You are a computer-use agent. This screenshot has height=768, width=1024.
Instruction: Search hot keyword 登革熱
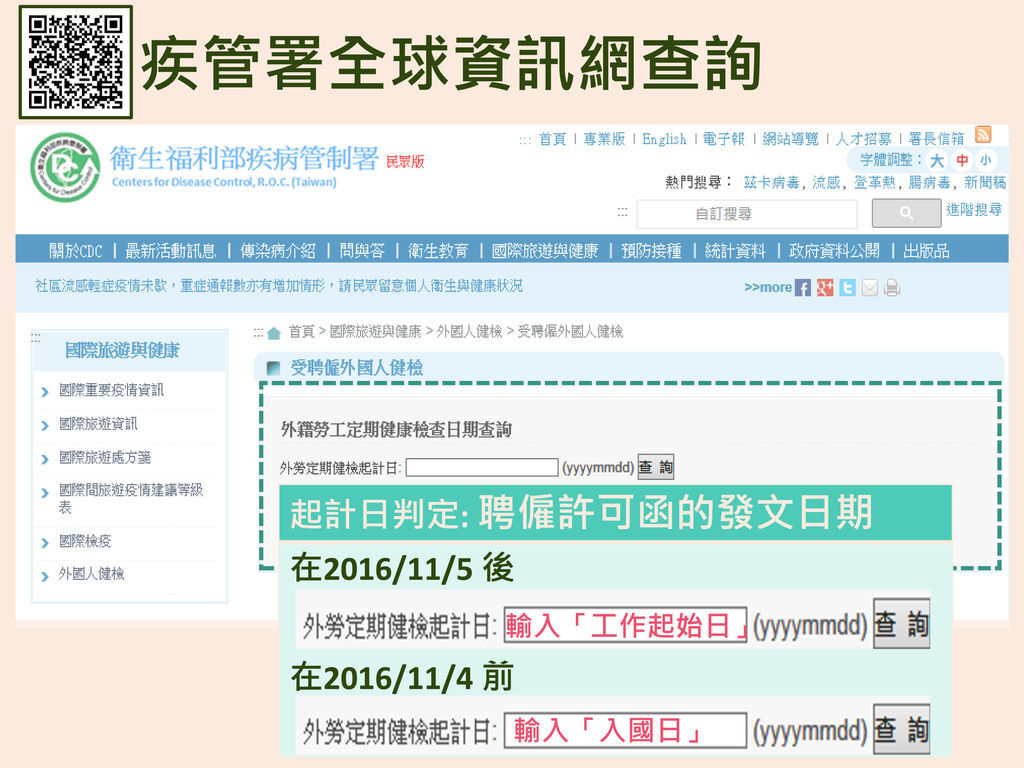click(874, 183)
